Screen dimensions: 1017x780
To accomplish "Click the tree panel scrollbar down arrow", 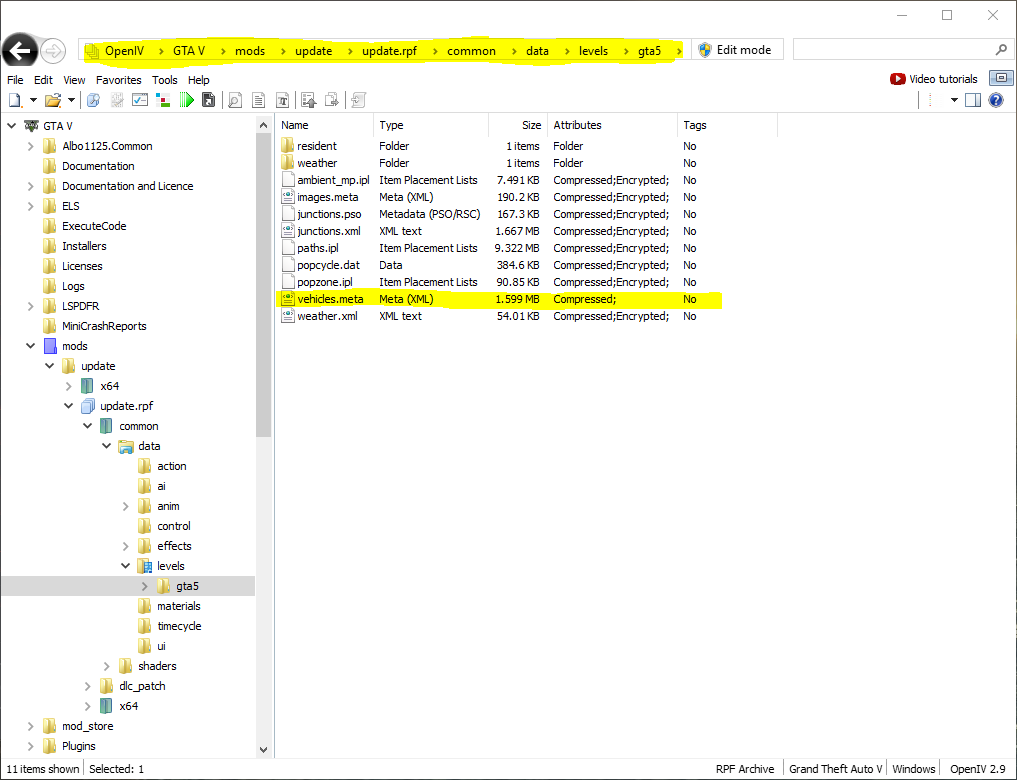I will [263, 750].
